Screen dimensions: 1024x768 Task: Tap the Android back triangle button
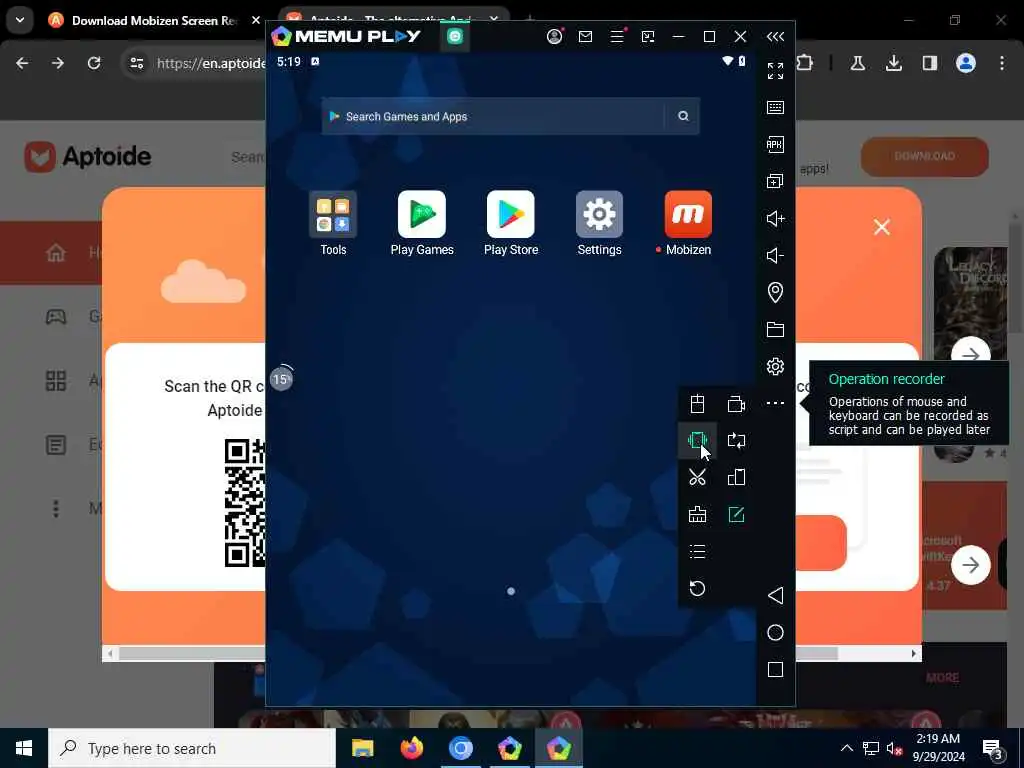[775, 595]
